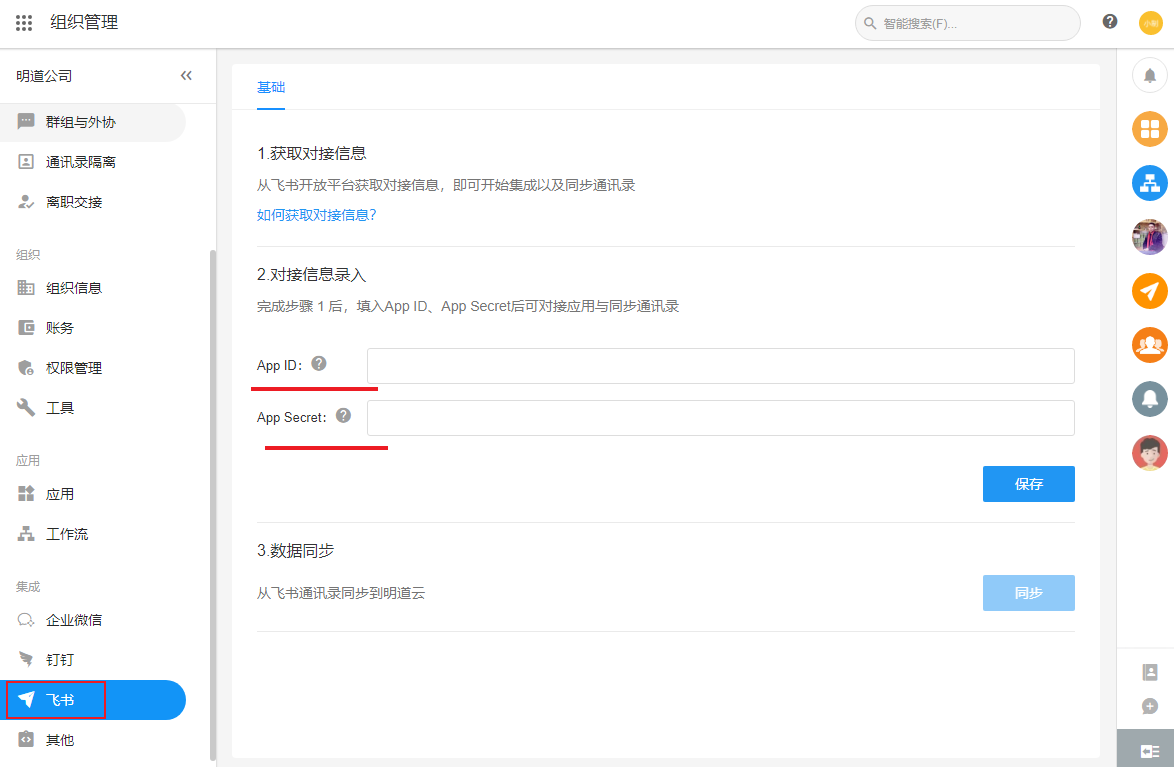Open 其他 integration item
Image resolution: width=1174 pixels, height=767 pixels.
point(93,739)
